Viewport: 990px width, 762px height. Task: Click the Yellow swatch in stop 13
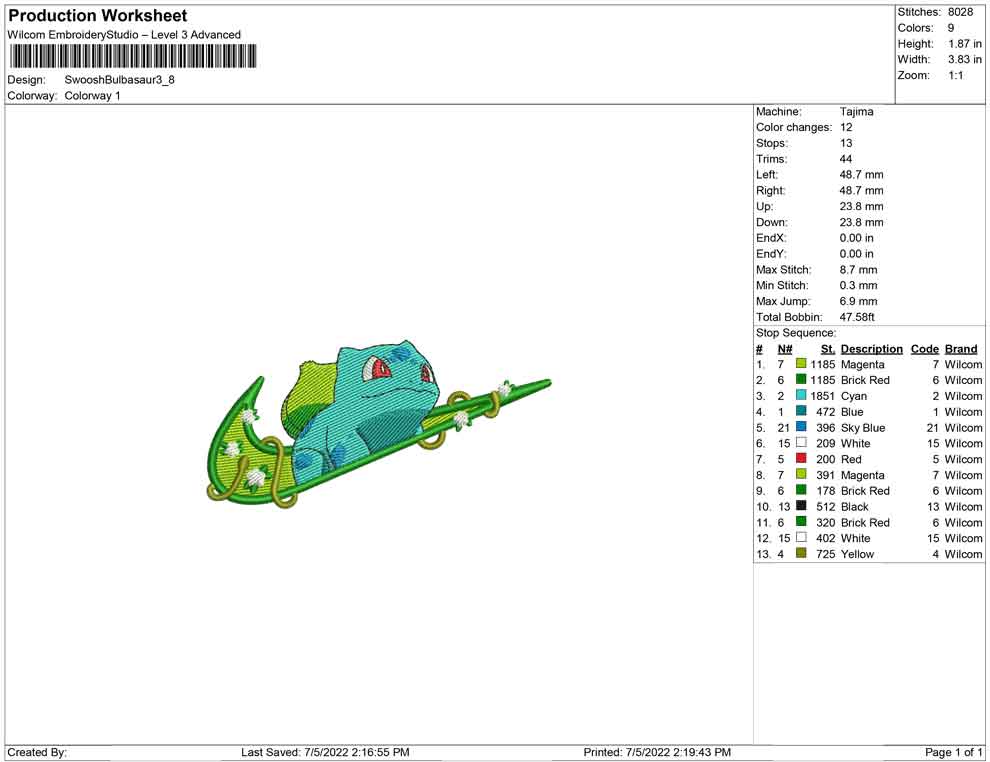coord(801,553)
